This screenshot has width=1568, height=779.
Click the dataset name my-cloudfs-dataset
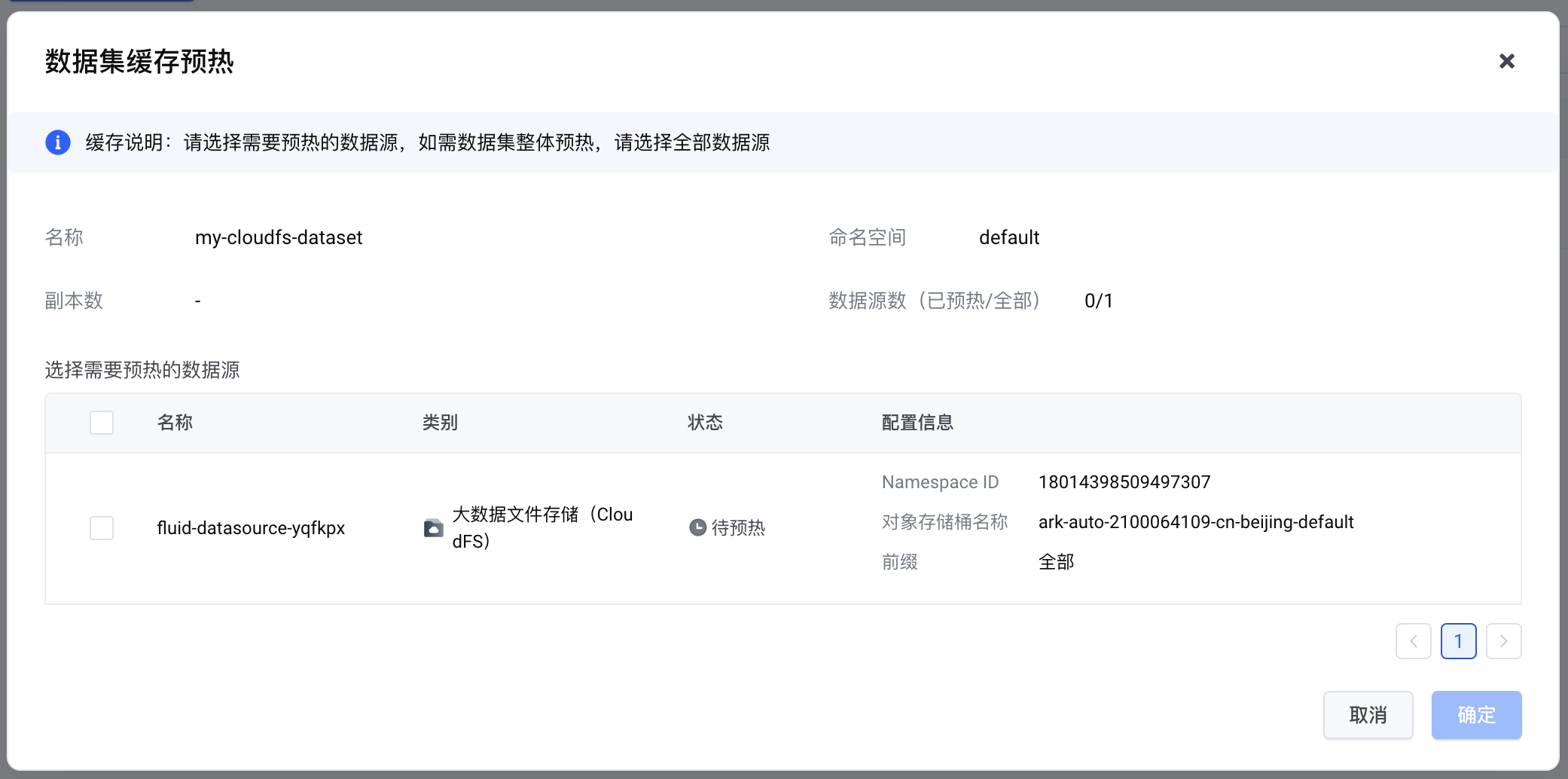pos(279,237)
